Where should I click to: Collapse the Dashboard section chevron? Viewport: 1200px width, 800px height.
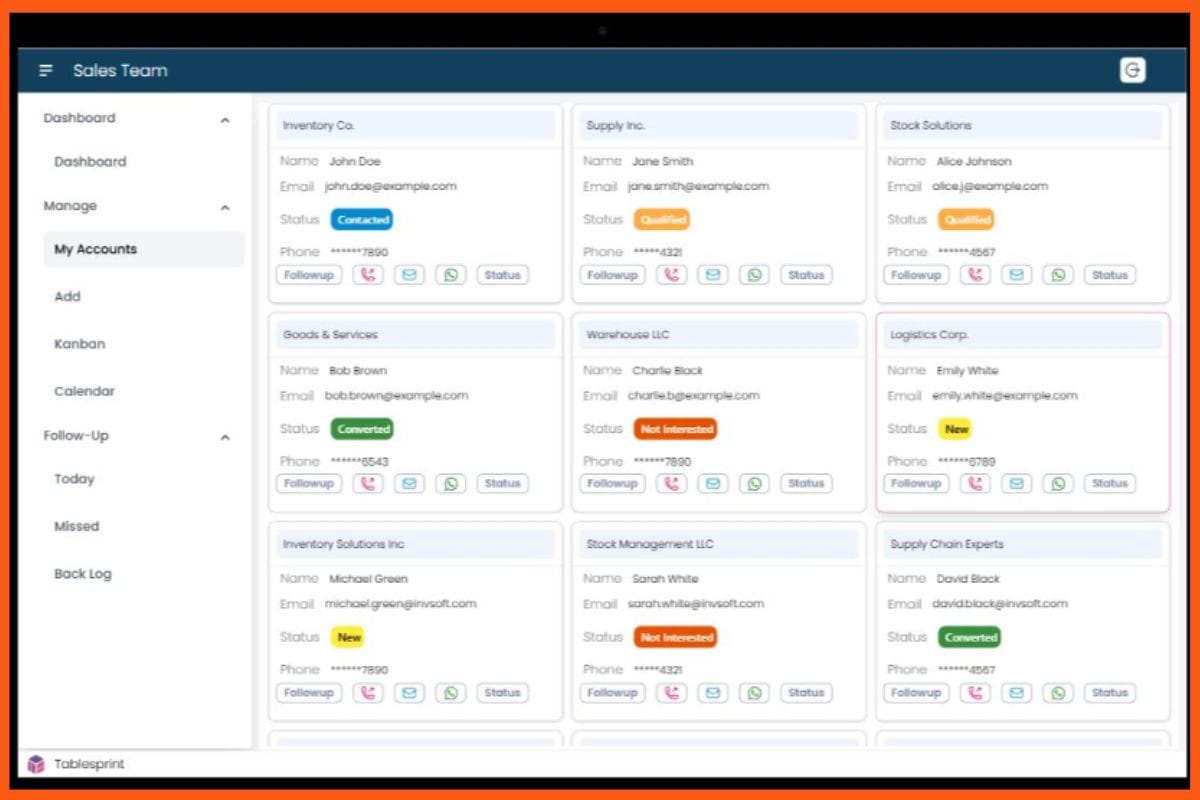tap(225, 120)
